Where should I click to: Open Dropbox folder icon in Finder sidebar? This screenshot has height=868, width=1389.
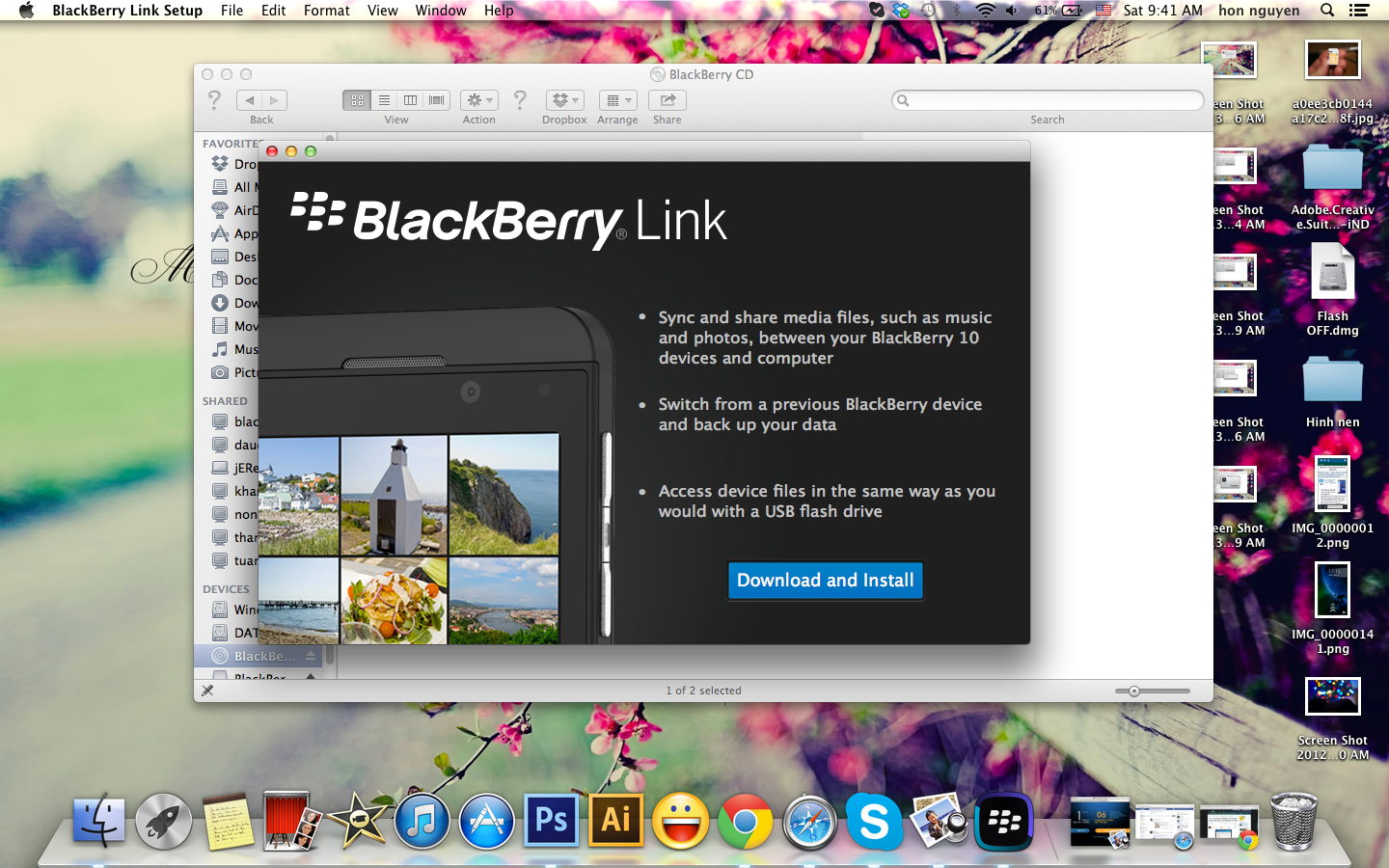(220, 164)
